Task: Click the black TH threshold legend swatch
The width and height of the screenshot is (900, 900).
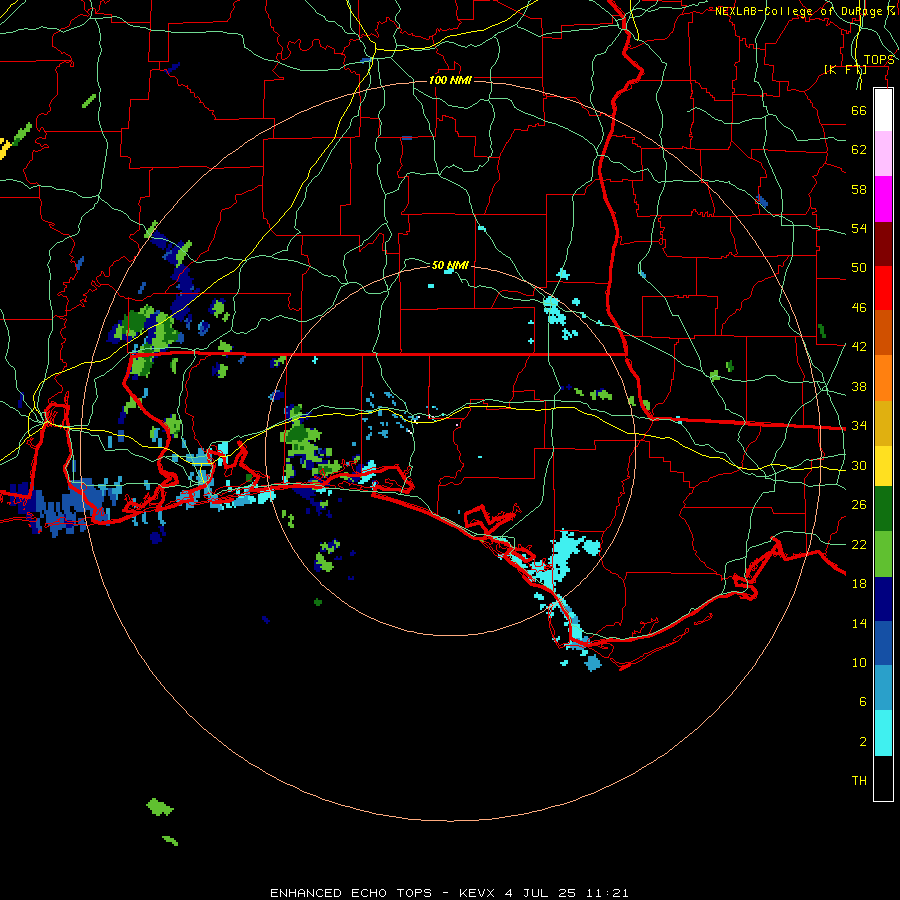Action: [883, 778]
